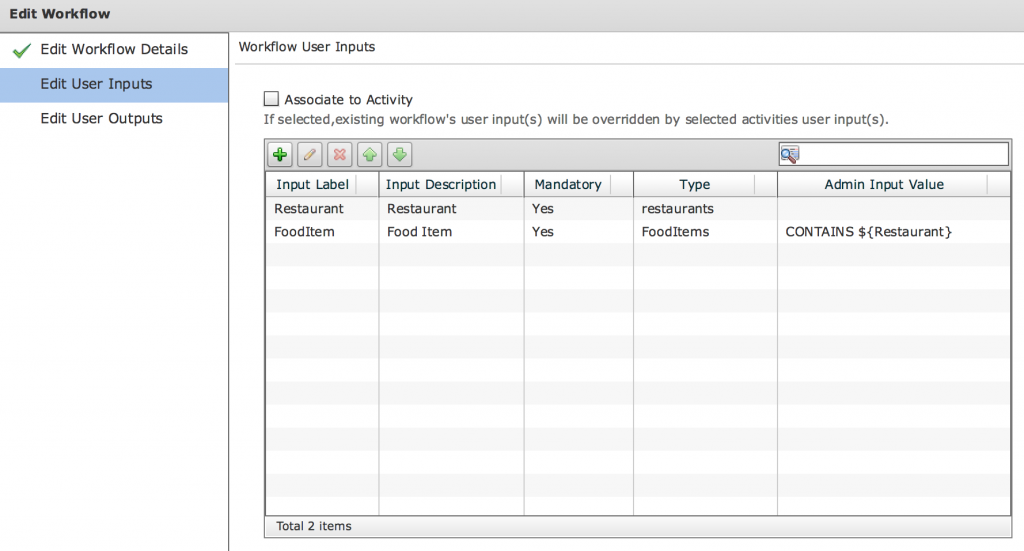Click the magnifier search icon
The height and width of the screenshot is (551, 1024).
790,155
